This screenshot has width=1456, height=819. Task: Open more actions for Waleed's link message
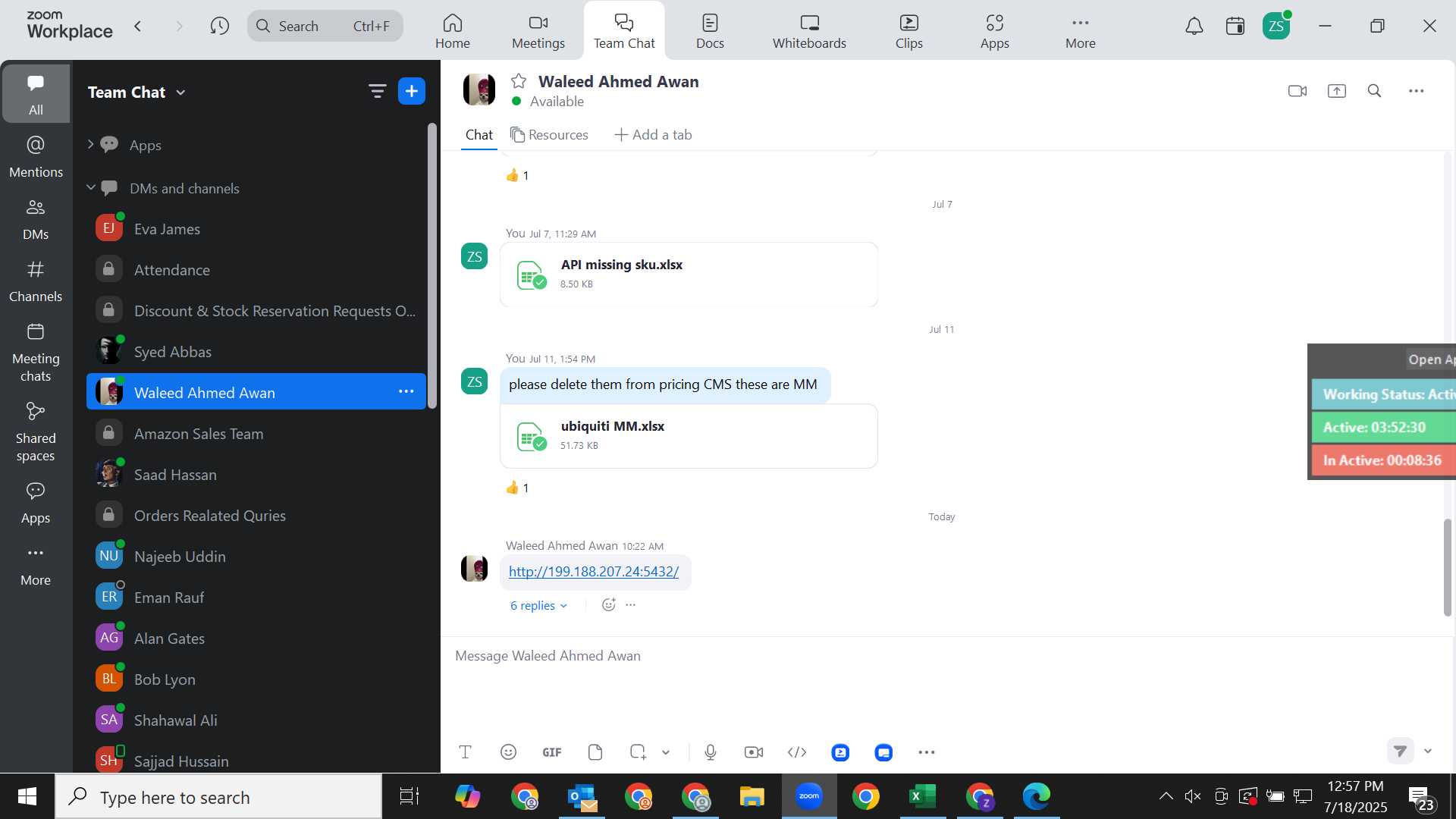click(631, 605)
